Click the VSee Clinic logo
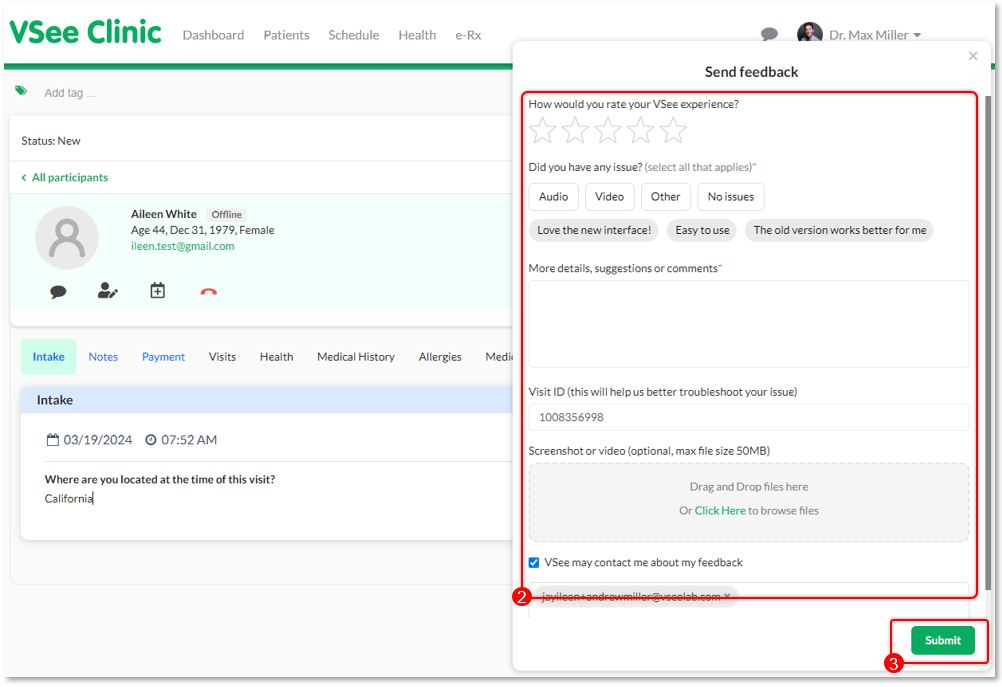 coord(85,32)
